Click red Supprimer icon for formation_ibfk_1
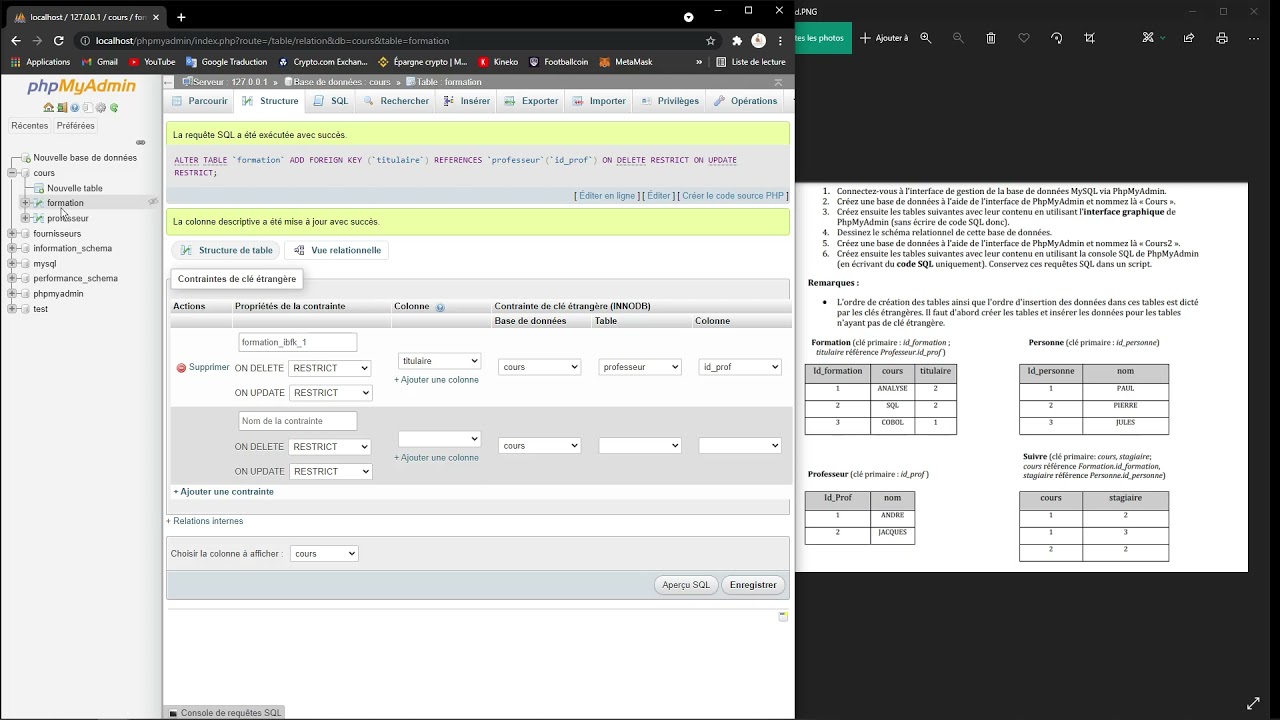This screenshot has height=720, width=1280. 181,368
